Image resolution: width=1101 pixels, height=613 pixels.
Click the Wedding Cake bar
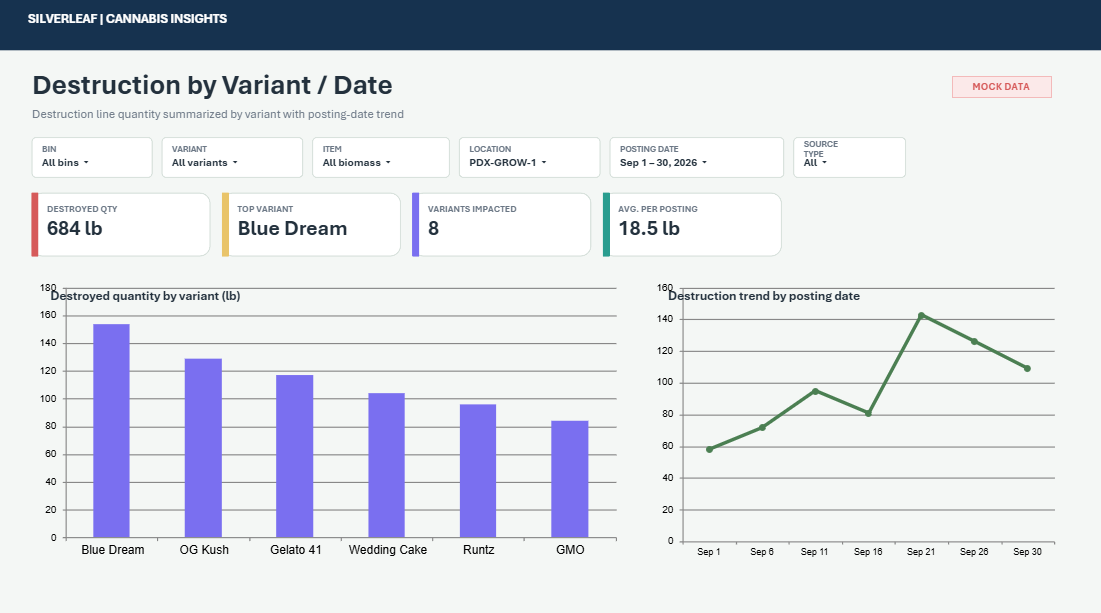(387, 466)
